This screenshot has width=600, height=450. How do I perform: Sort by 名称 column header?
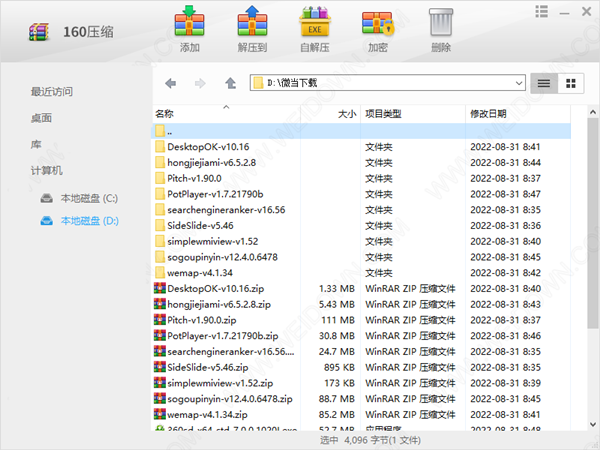pyautogui.click(x=226, y=114)
